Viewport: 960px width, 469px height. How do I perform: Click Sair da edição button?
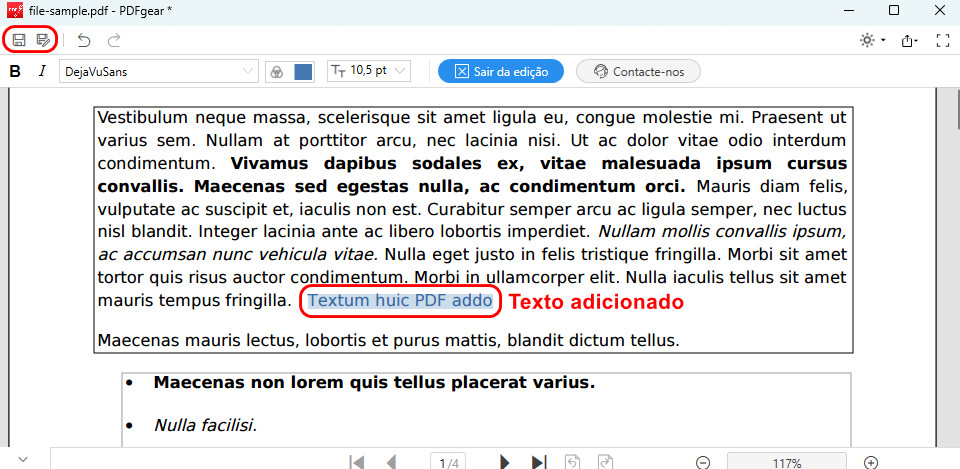501,72
